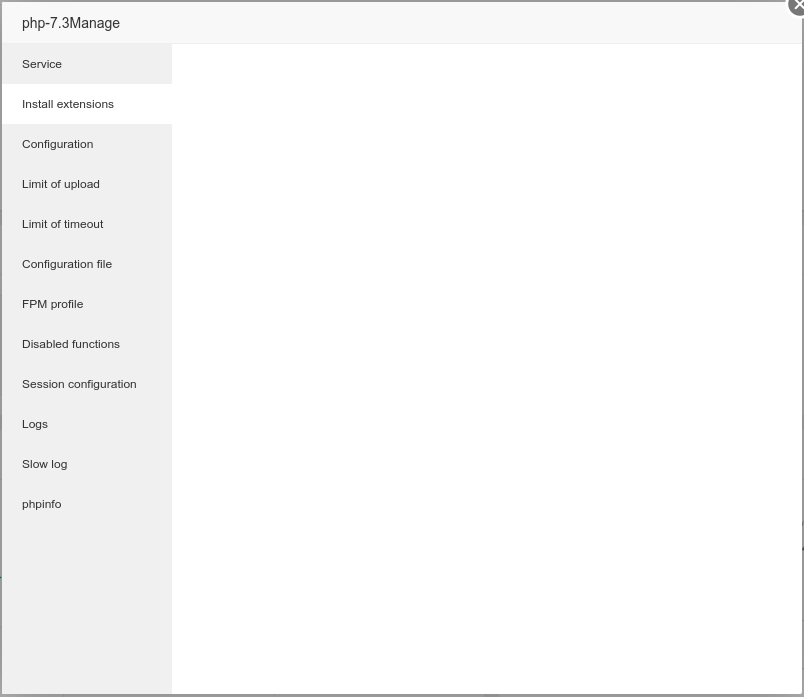This screenshot has height=697, width=804.
Task: Close the php-7.3 Manage dialog
Action: [797, 6]
